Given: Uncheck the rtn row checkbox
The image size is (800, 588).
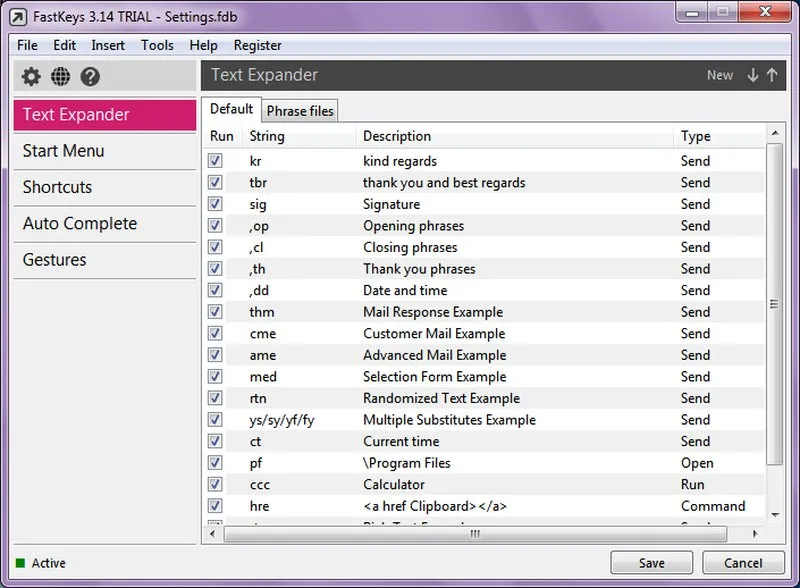Looking at the screenshot, I should (x=215, y=398).
